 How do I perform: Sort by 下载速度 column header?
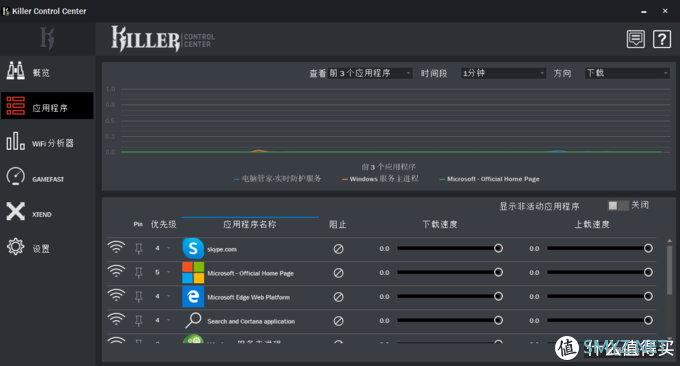tap(440, 225)
